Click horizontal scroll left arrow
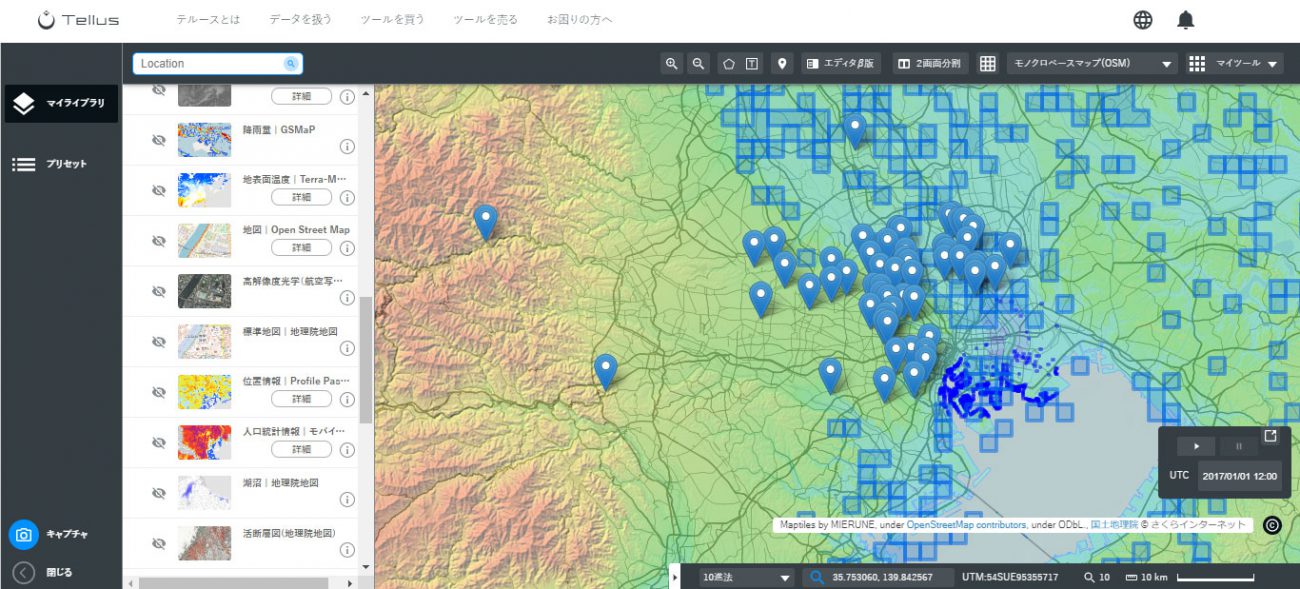This screenshot has height=589, width=1300. (x=131, y=582)
